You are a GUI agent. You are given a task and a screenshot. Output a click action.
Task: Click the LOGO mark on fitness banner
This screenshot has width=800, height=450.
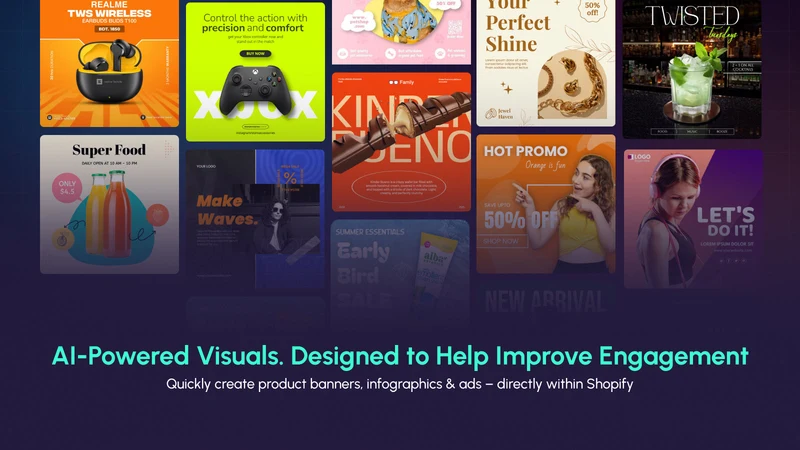coord(639,157)
